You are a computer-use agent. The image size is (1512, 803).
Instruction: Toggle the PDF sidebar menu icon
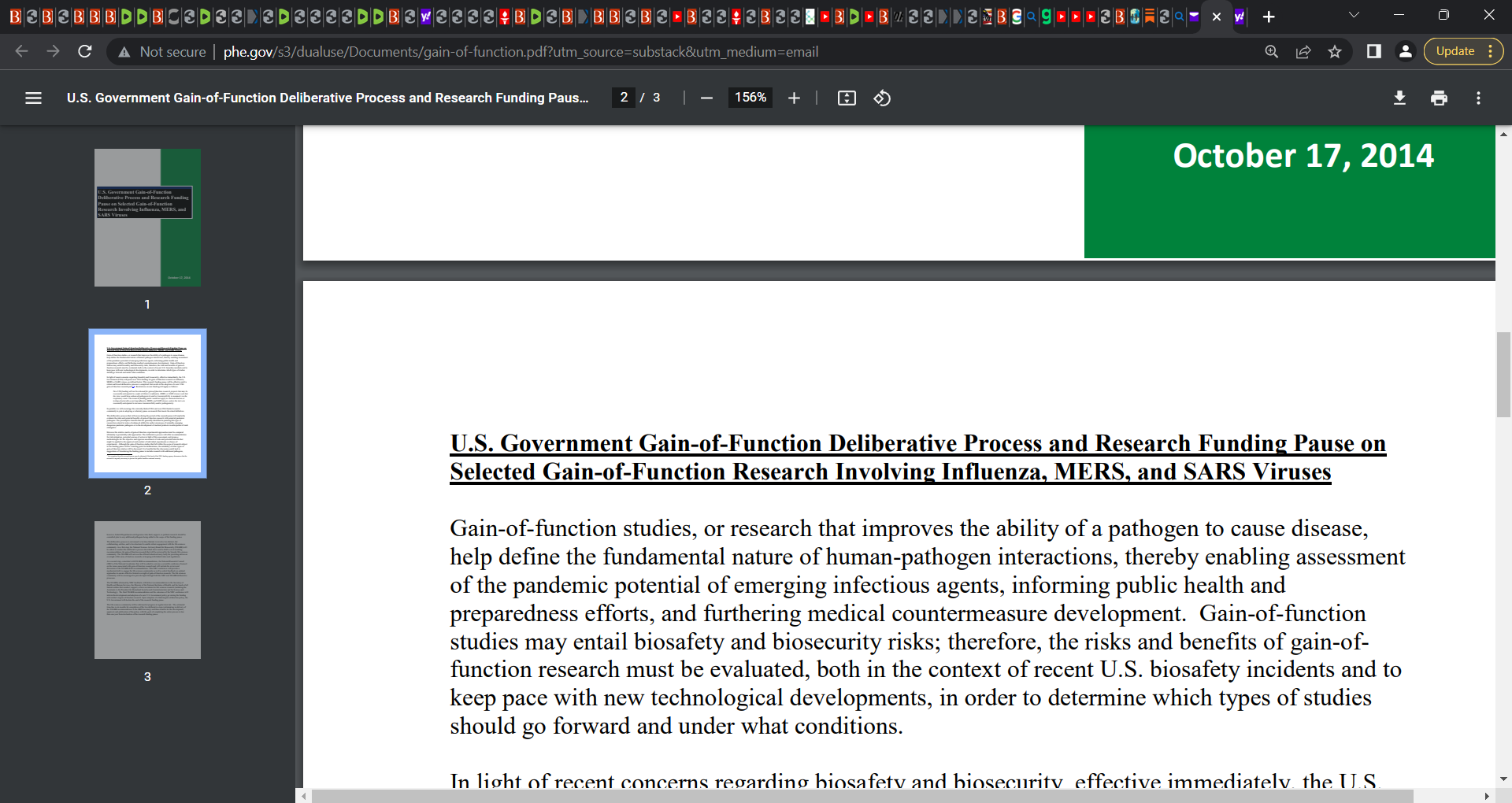(33, 98)
